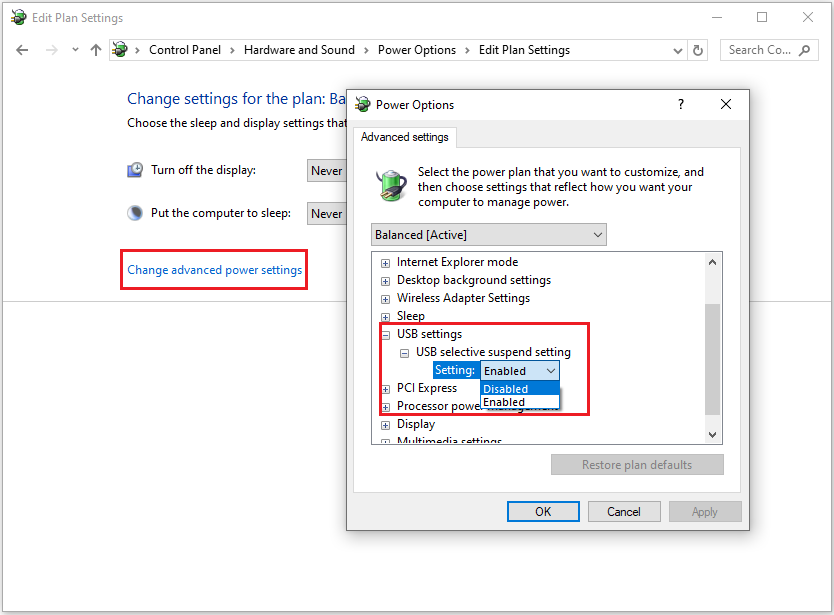Click the settings tree scrollbar thumb
Screen dimensions: 834x615
[713, 359]
